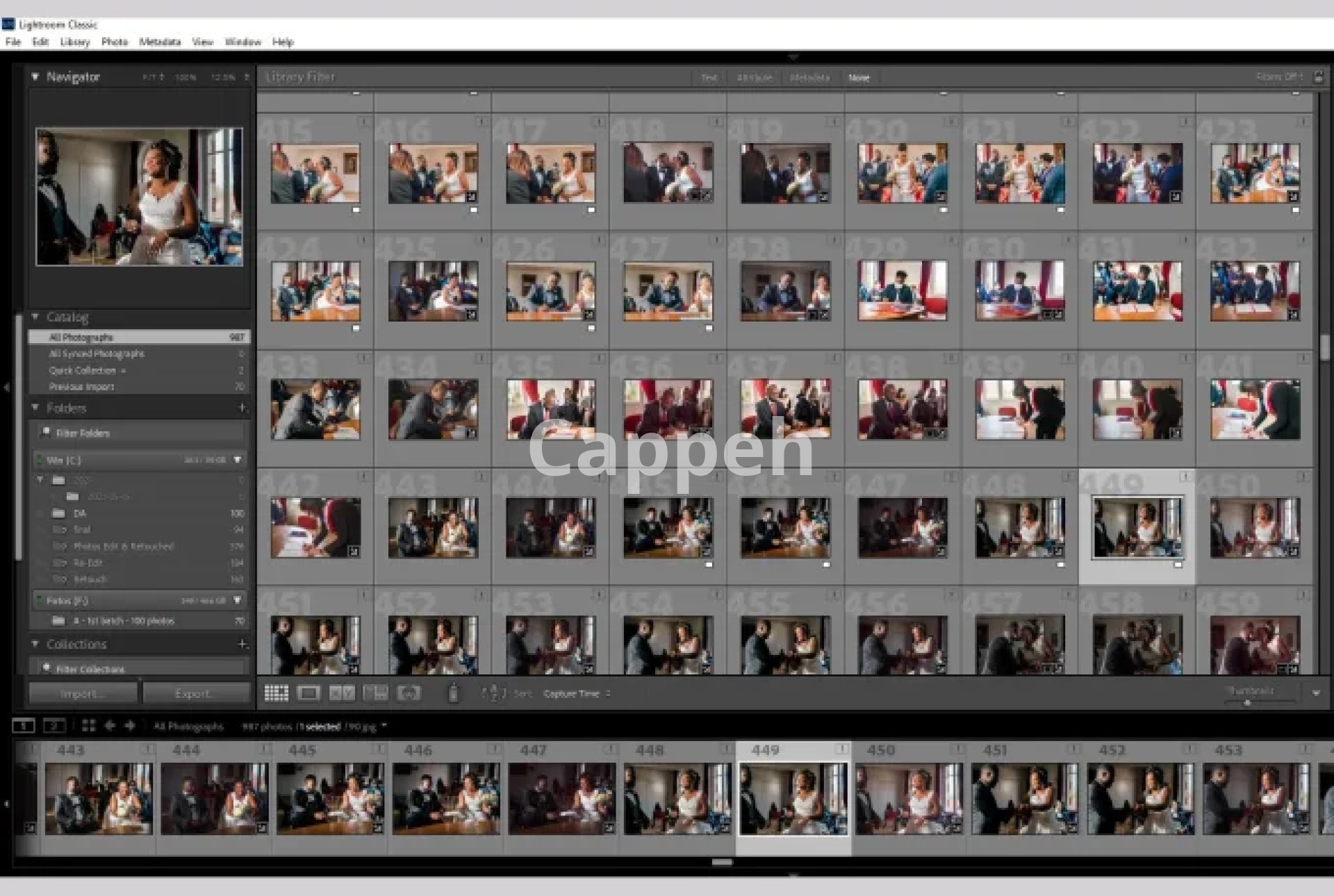The image size is (1334, 896).
Task: Adjust the Thumbnails size slider
Action: (1247, 703)
